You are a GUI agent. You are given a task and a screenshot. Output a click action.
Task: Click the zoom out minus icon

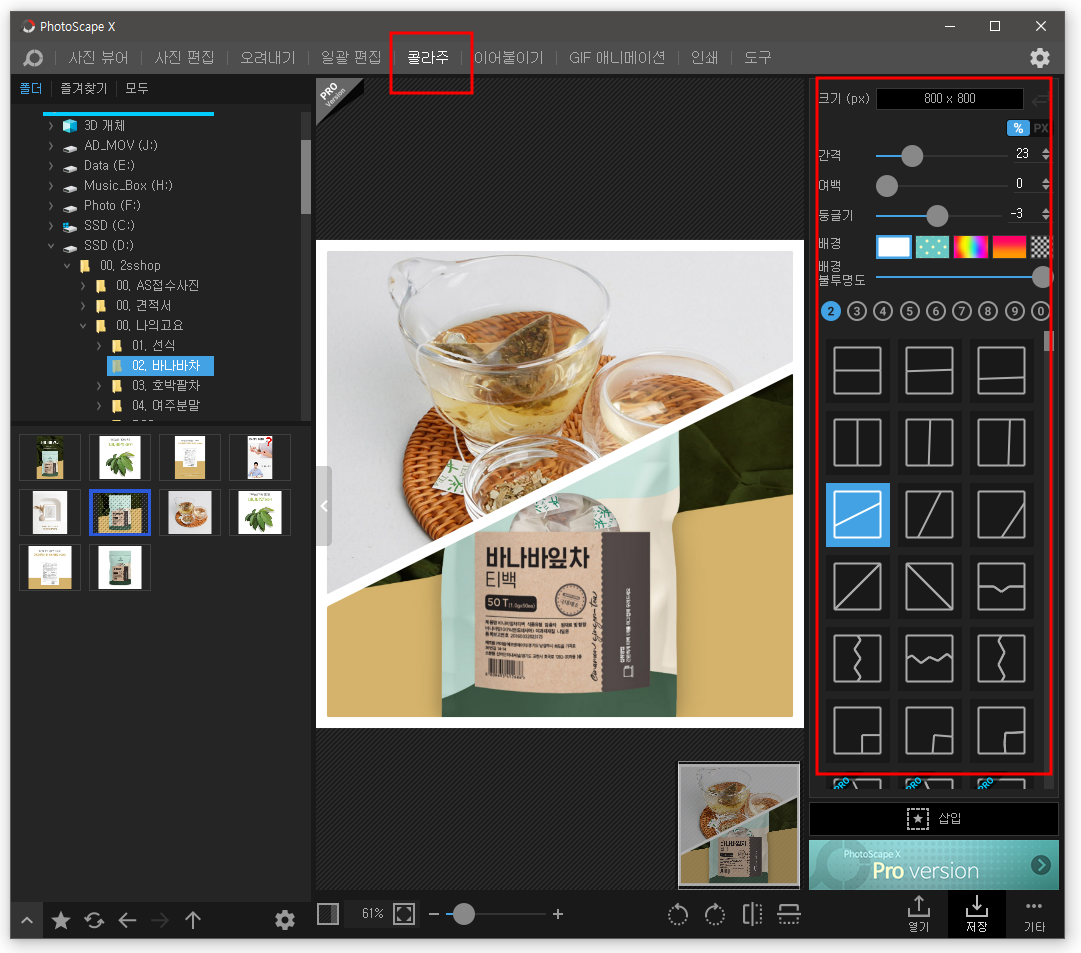pos(434,914)
